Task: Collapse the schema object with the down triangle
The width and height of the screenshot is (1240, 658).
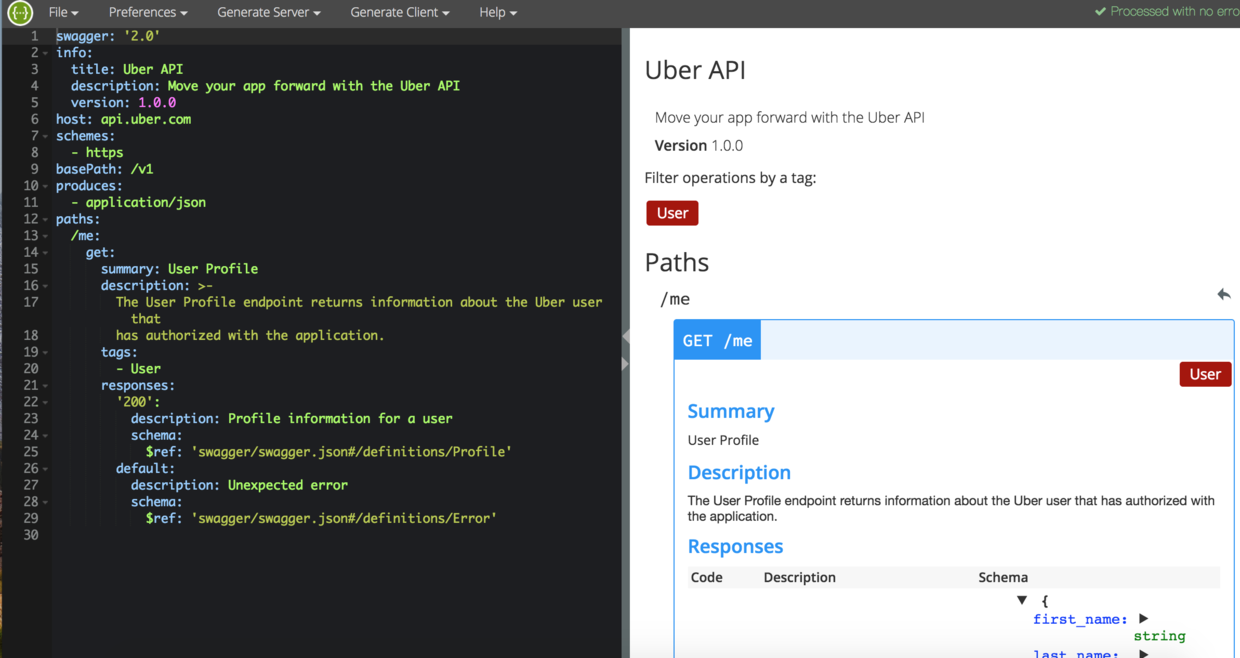Action: point(1022,600)
